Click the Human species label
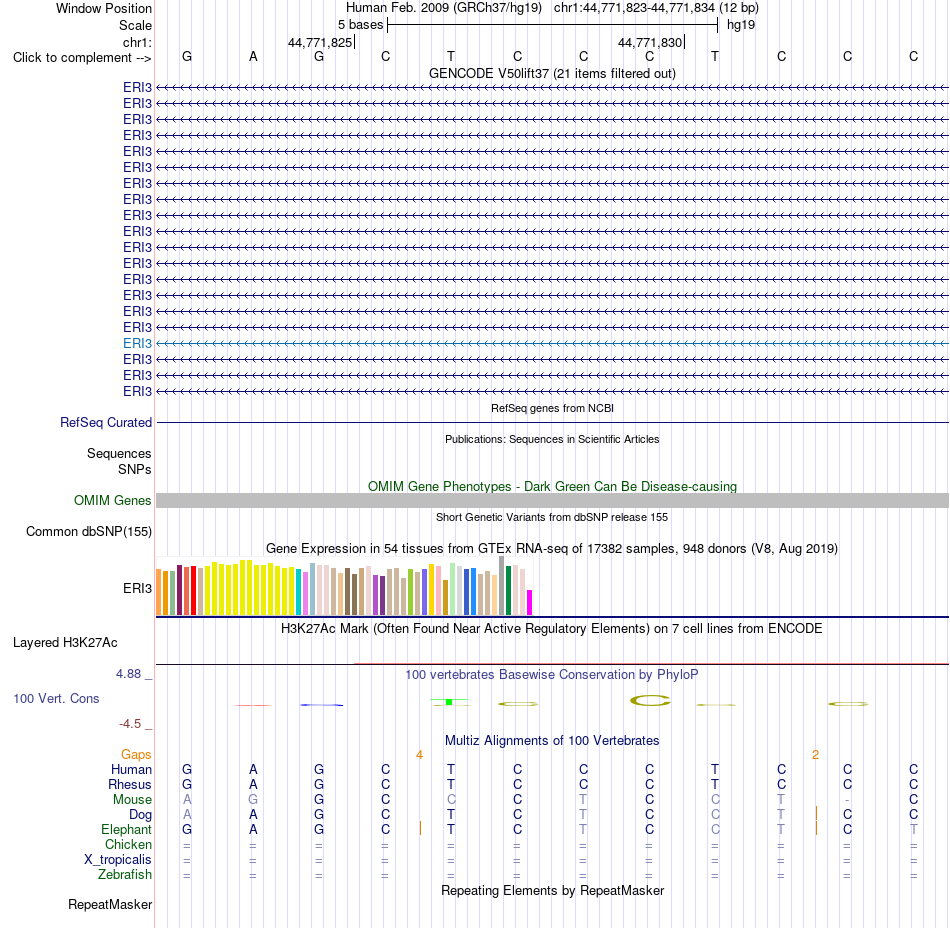The height and width of the screenshot is (928, 950). coord(131,769)
